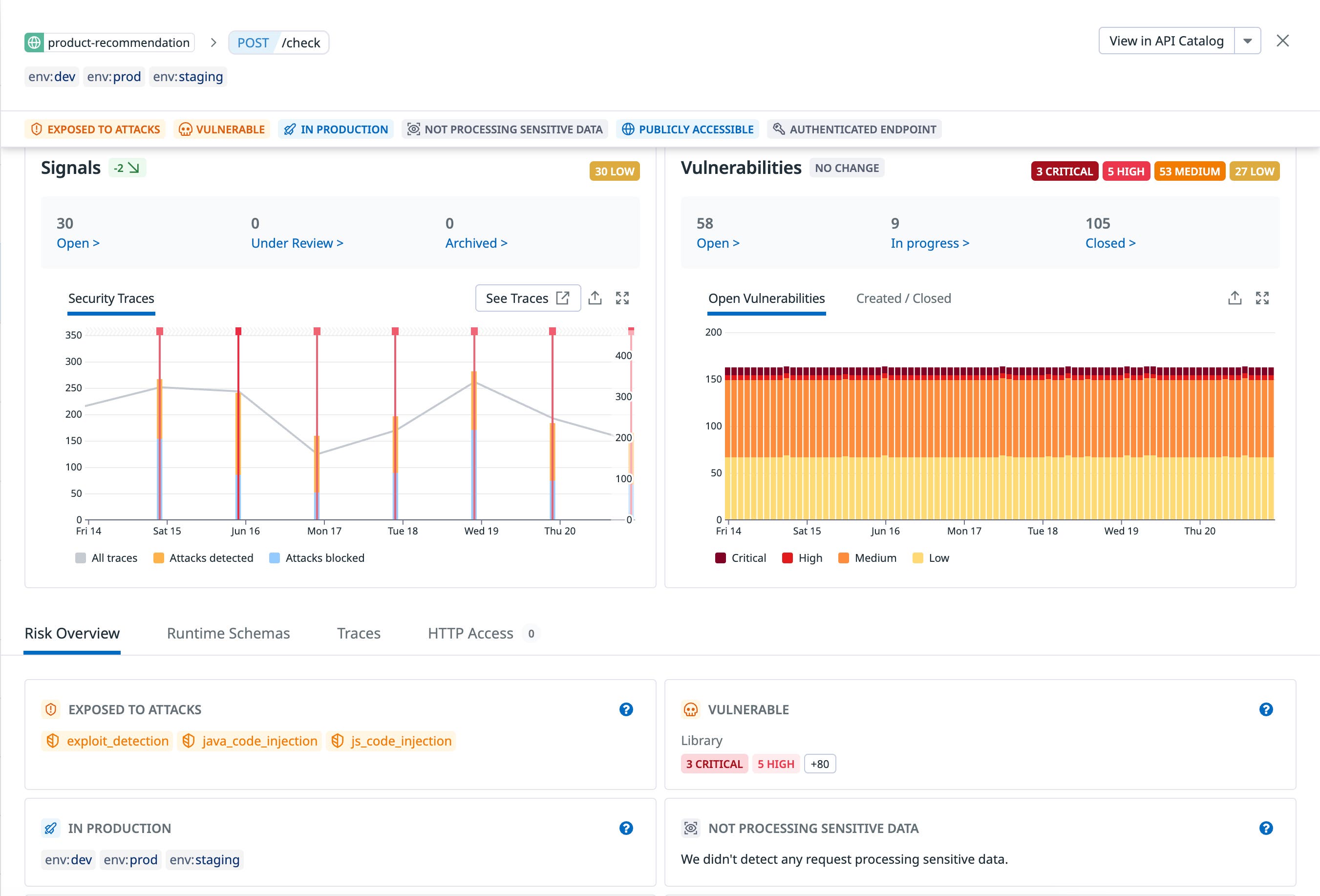
Task: Open the Security Traces export icon
Action: (595, 298)
